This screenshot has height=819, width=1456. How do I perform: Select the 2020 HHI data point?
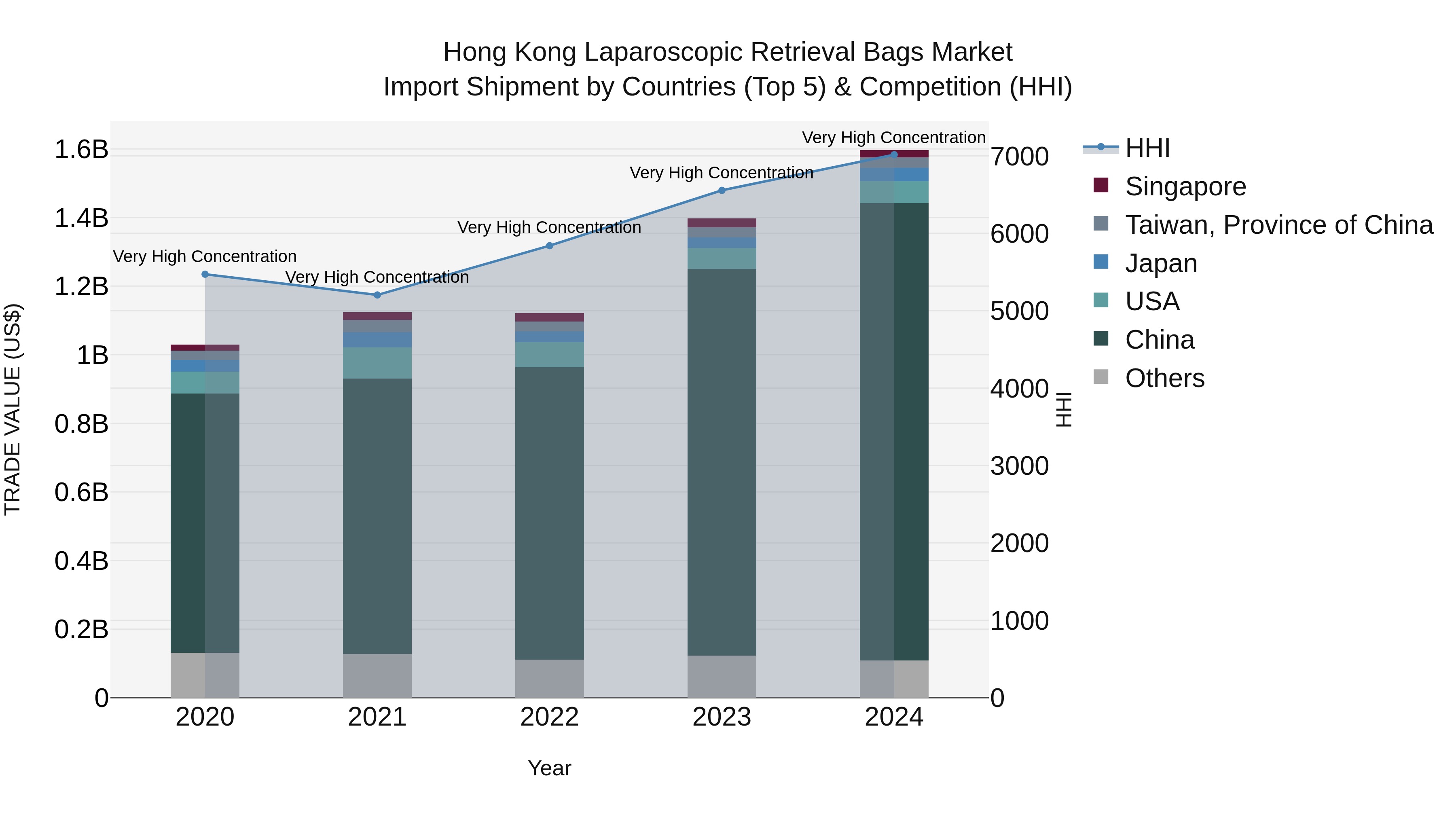(205, 275)
